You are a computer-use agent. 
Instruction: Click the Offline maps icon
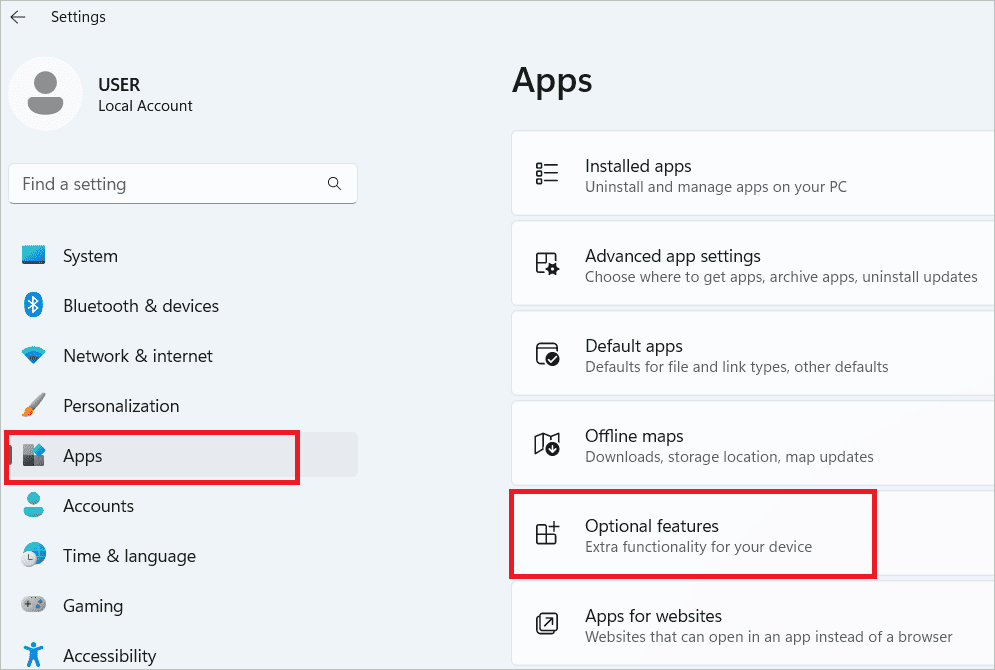click(x=547, y=443)
